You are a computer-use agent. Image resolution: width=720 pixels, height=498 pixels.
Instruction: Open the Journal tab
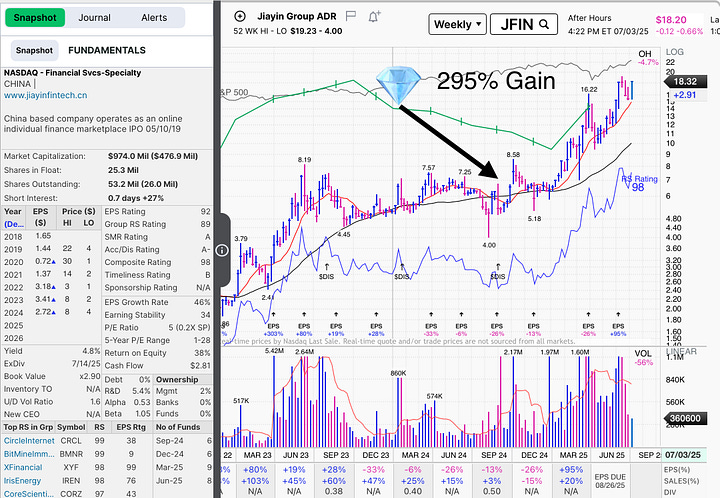point(94,17)
